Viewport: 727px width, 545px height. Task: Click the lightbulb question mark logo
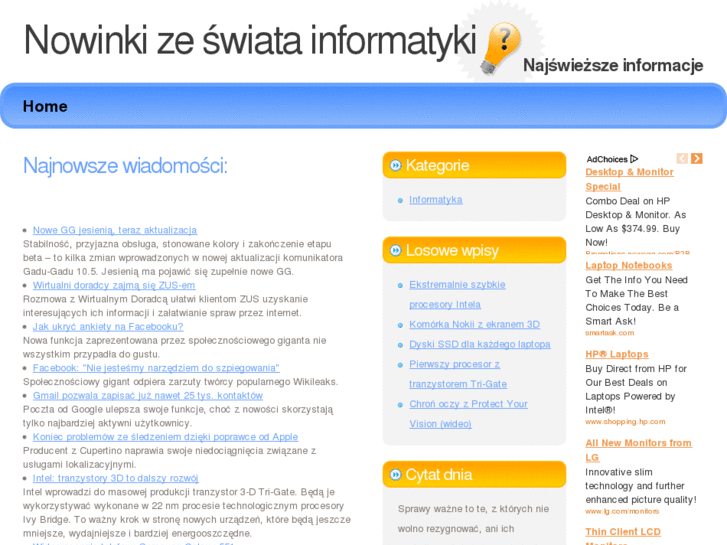point(501,48)
